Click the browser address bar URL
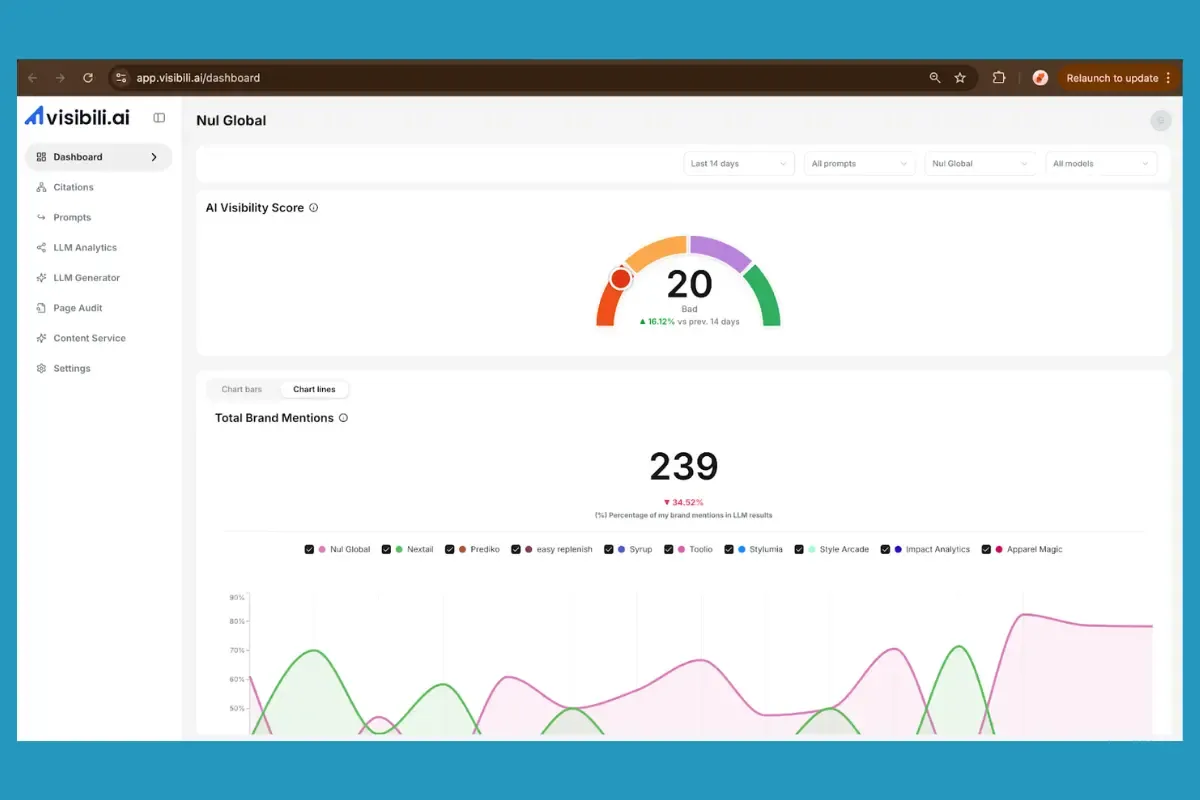 click(197, 78)
